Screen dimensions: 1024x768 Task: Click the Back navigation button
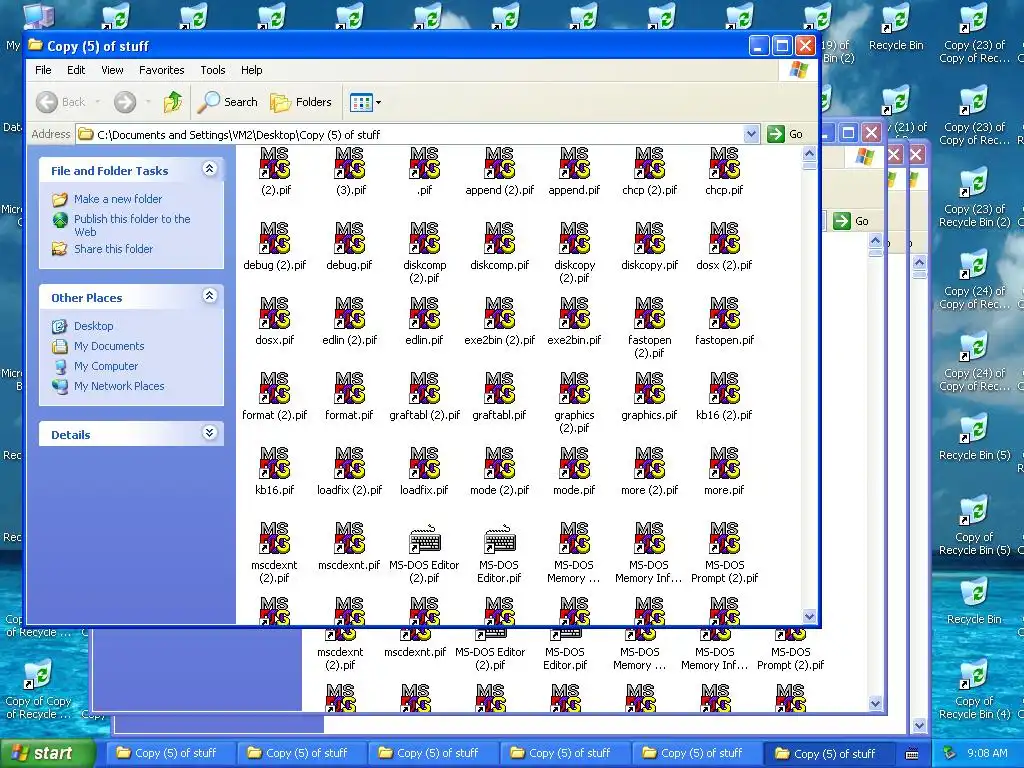(60, 102)
